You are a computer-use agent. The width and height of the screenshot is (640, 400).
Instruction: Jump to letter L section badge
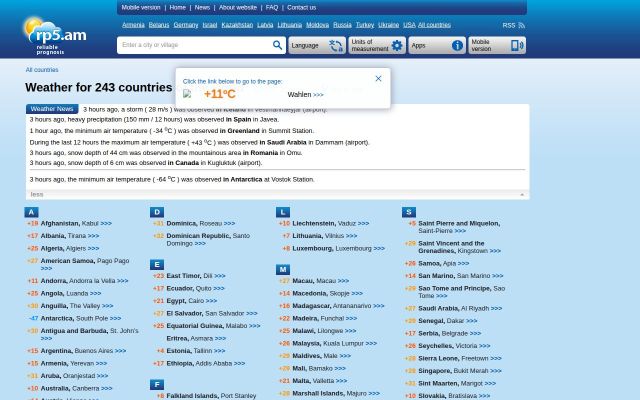[x=283, y=212]
